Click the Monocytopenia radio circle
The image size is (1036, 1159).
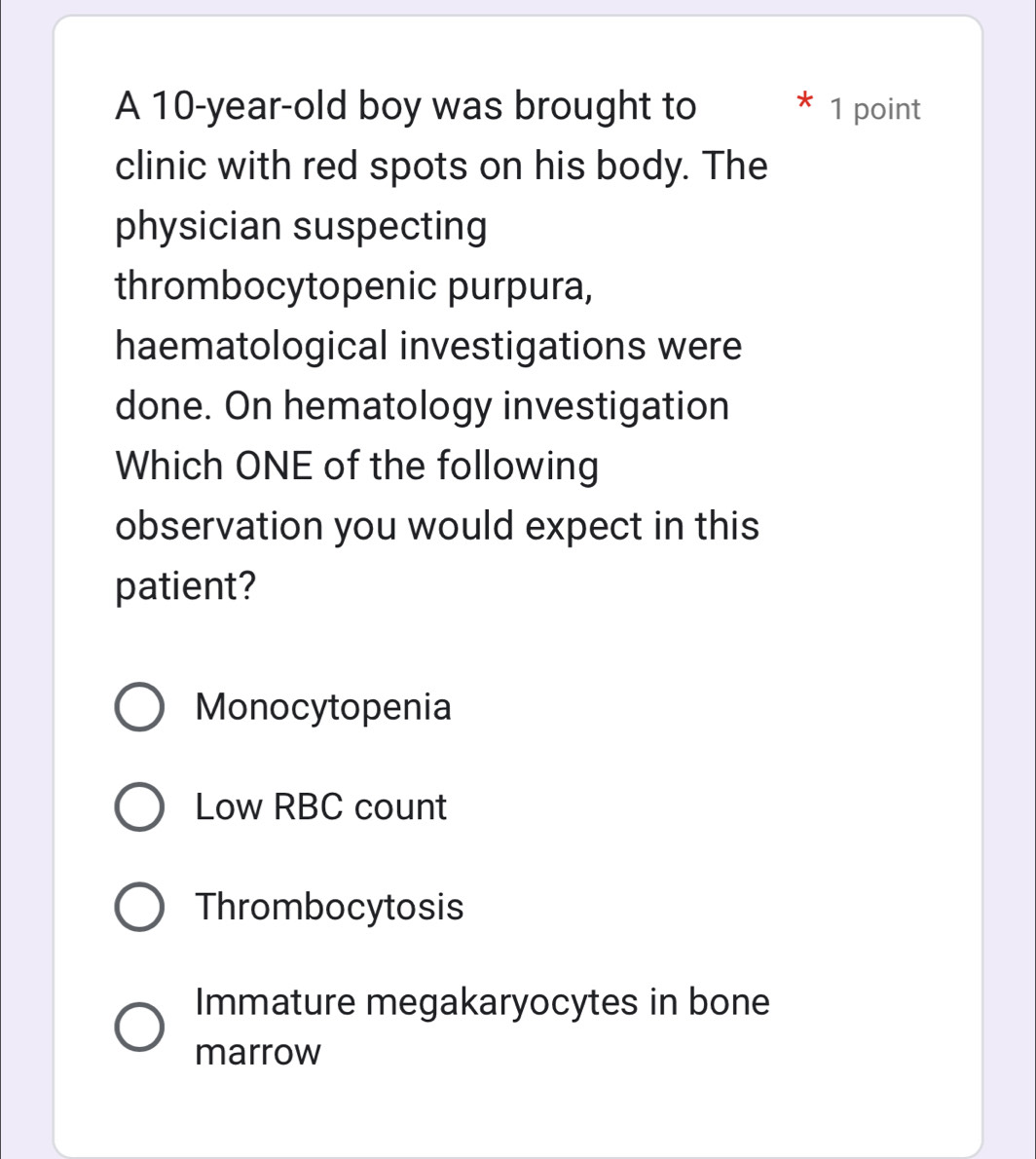click(x=139, y=707)
